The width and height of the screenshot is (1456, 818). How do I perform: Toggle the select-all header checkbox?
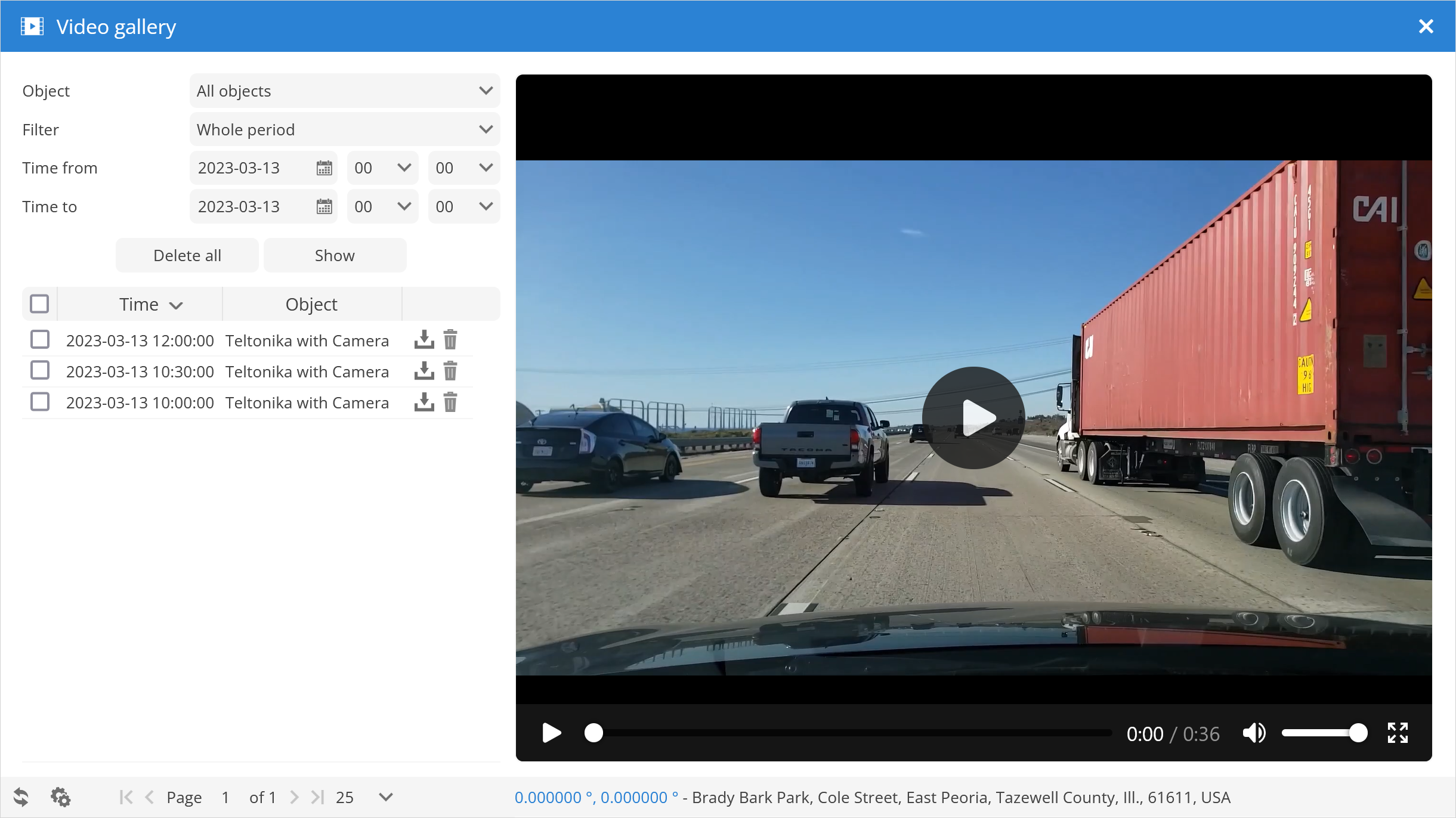[39, 304]
